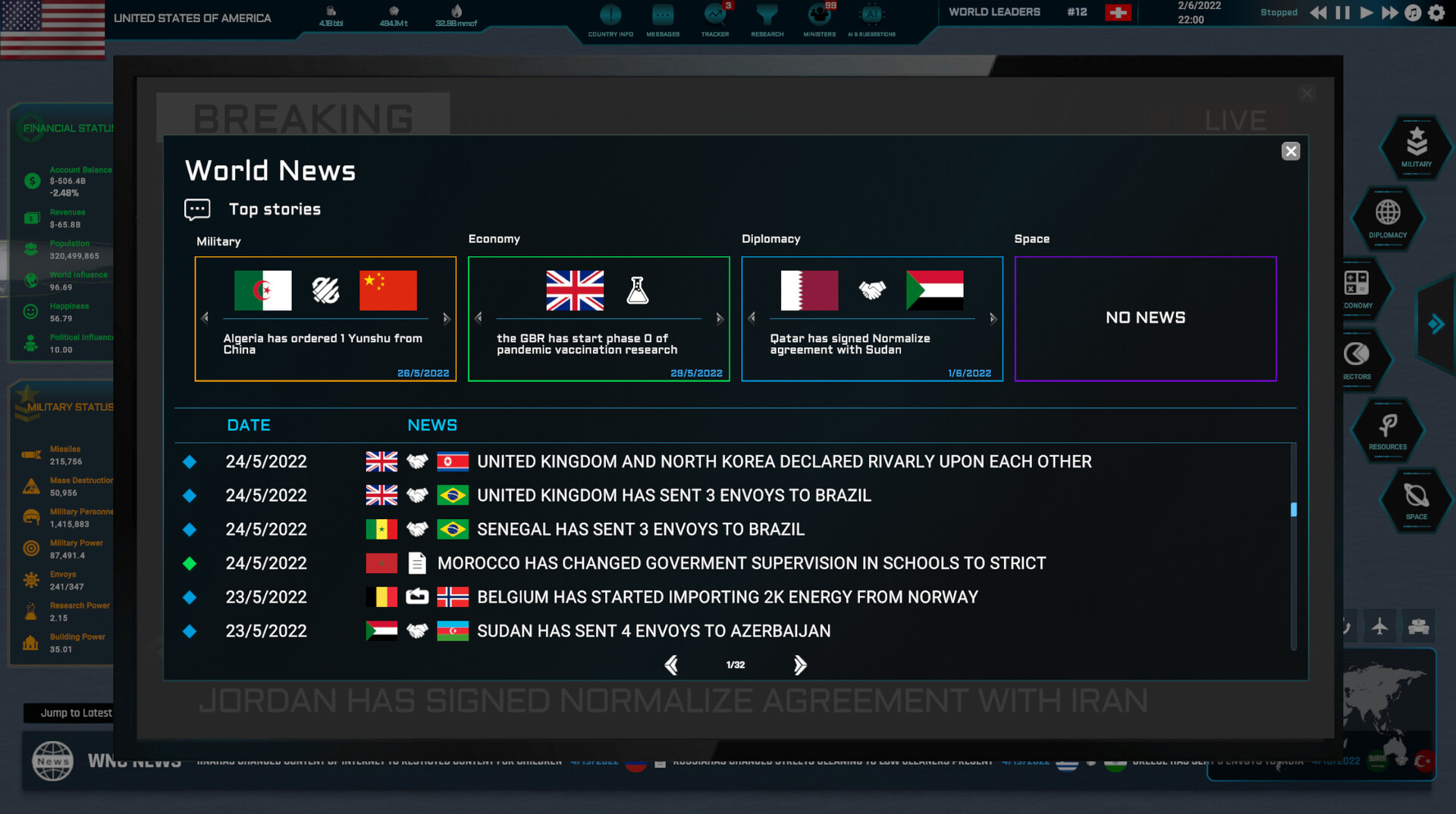Open the game settings gear
1456x814 pixels.
point(1437,13)
